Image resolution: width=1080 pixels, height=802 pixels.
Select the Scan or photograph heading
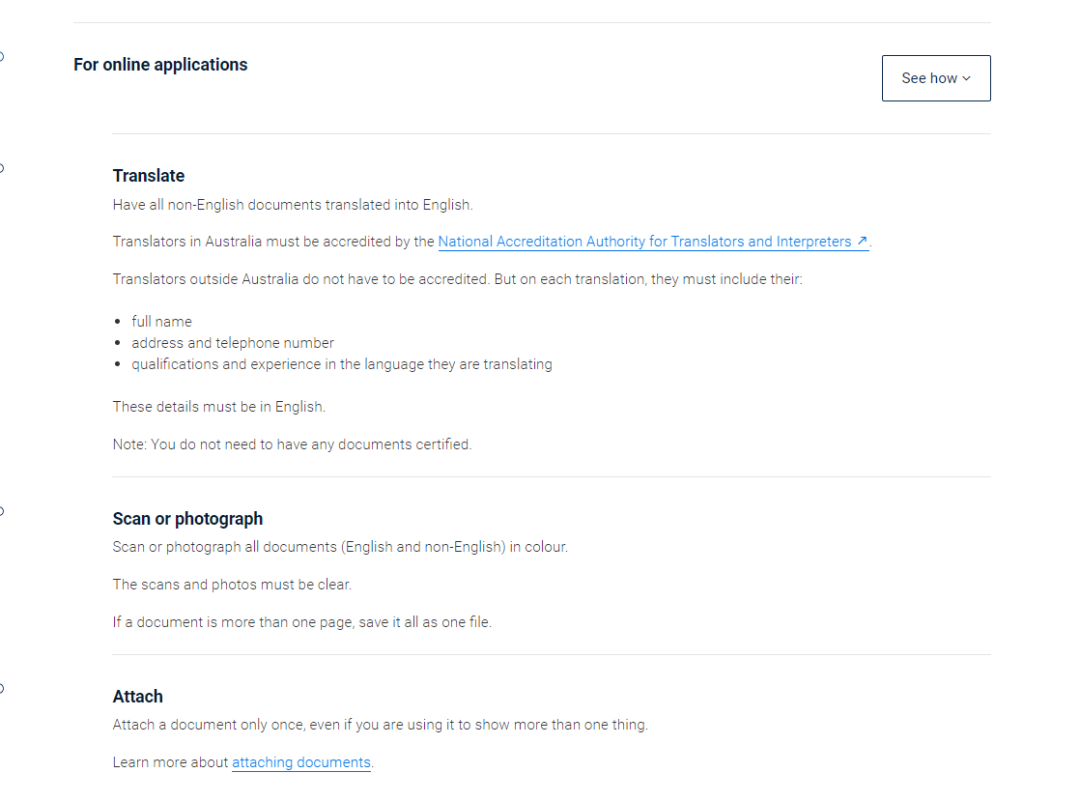point(187,519)
